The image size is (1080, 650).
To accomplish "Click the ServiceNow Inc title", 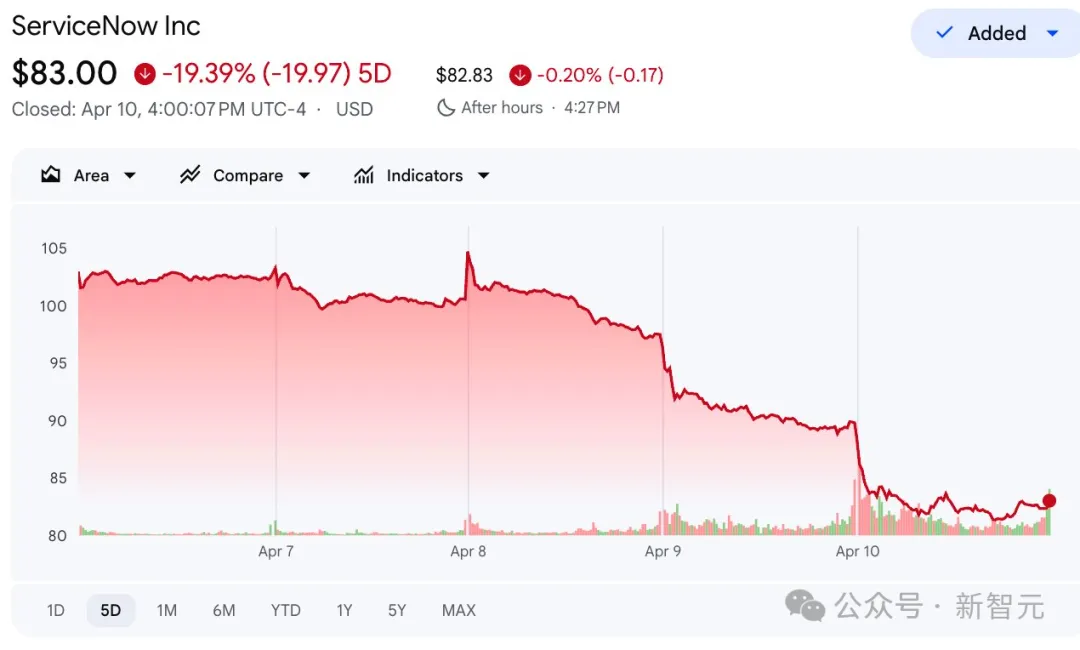I will 106,26.
